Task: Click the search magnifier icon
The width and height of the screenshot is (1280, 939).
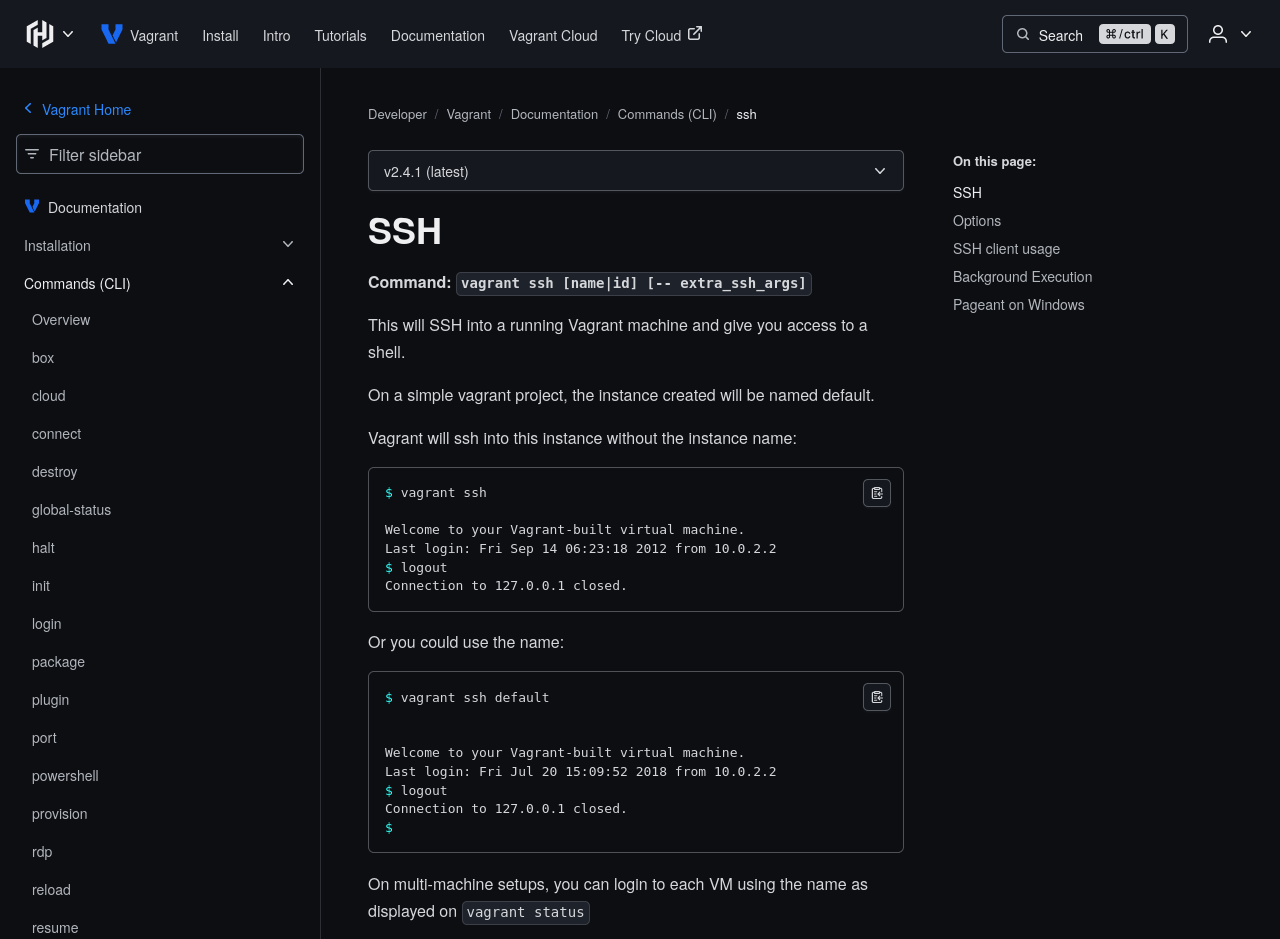Action: (1023, 35)
